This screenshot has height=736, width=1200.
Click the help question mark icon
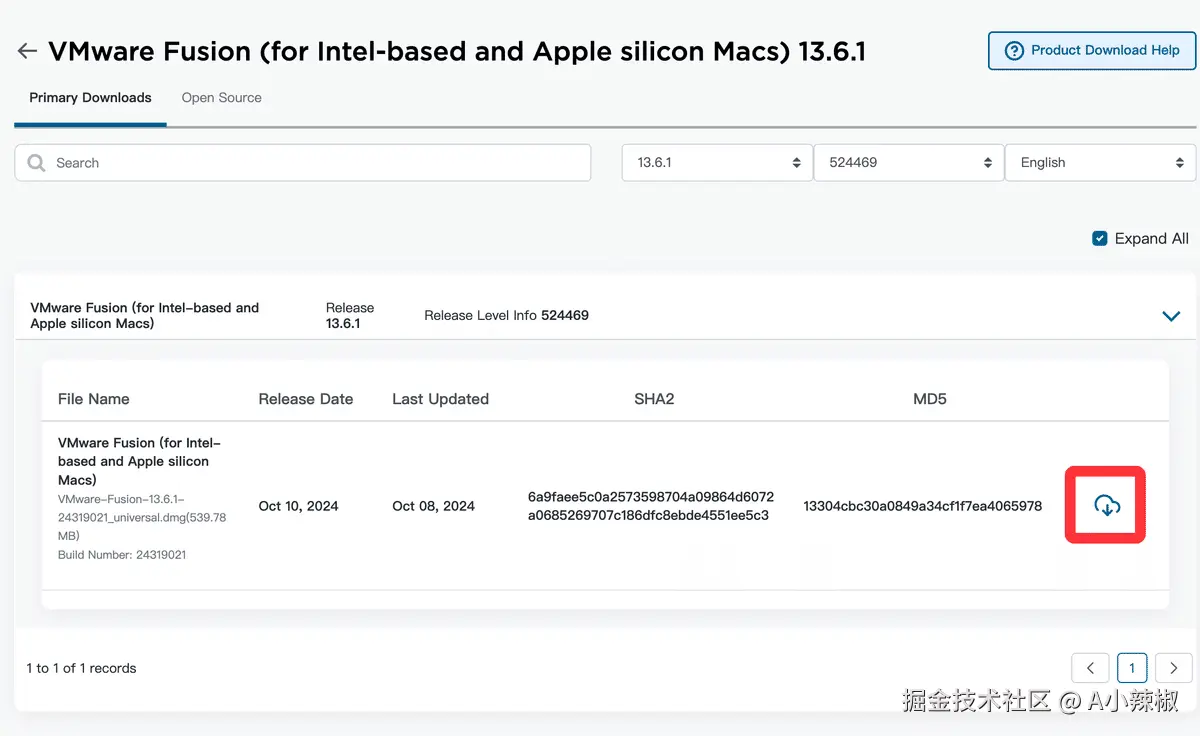click(x=1014, y=50)
